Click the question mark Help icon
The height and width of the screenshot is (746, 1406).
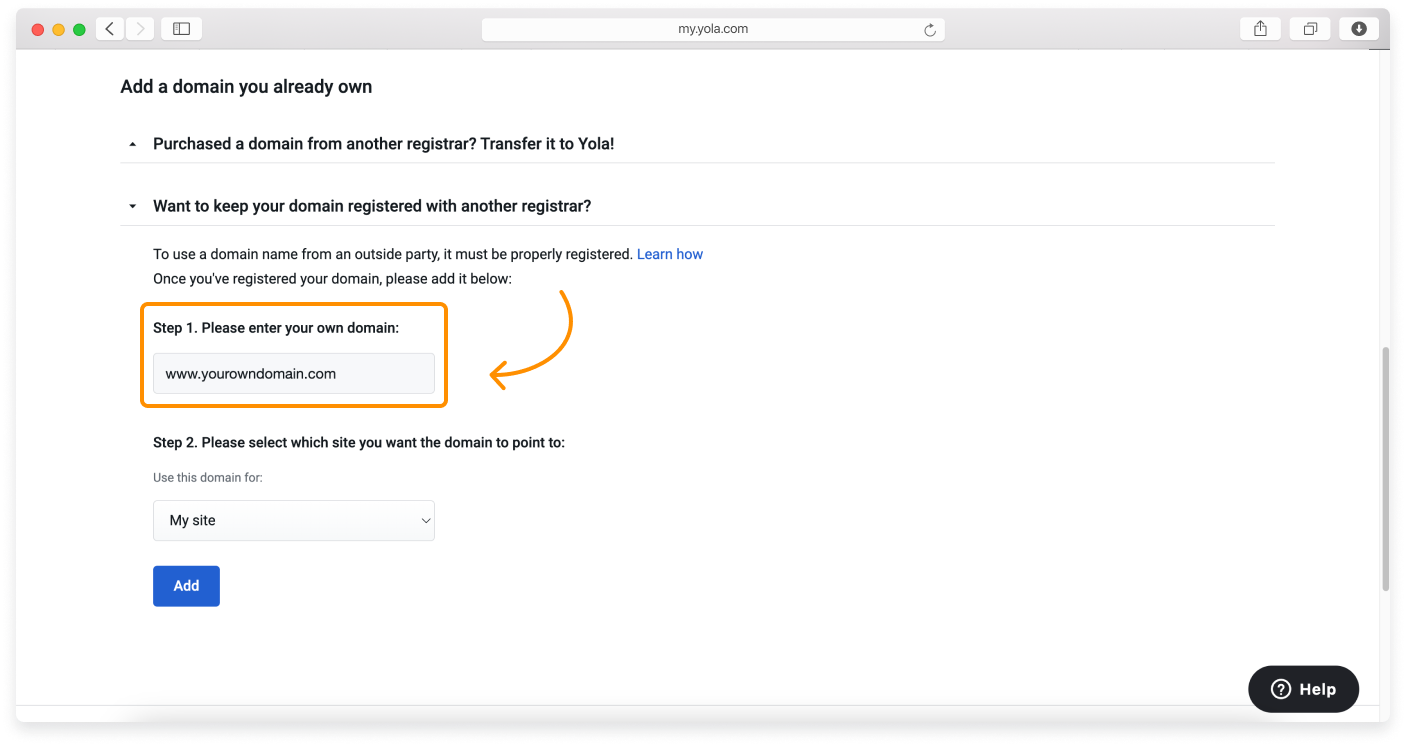click(x=1281, y=689)
